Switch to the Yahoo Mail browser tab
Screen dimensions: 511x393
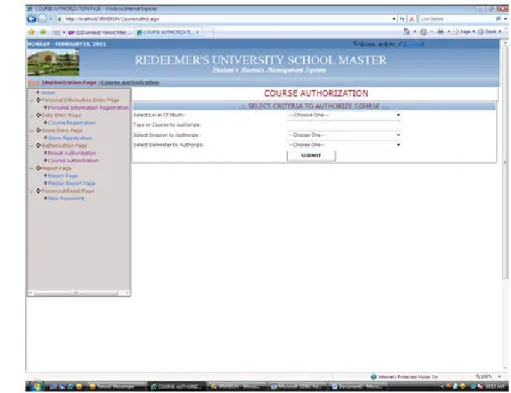pyautogui.click(x=99, y=32)
